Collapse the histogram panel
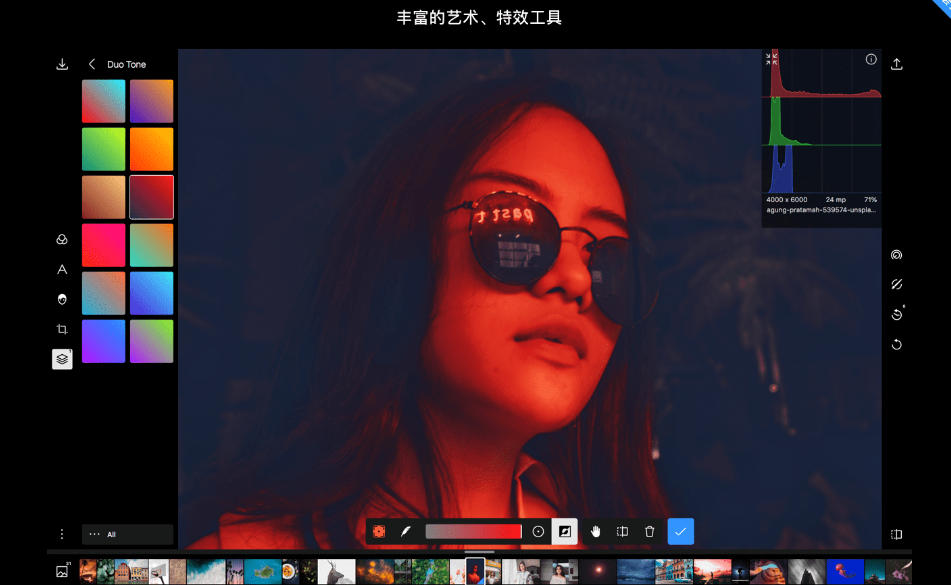 [769, 58]
